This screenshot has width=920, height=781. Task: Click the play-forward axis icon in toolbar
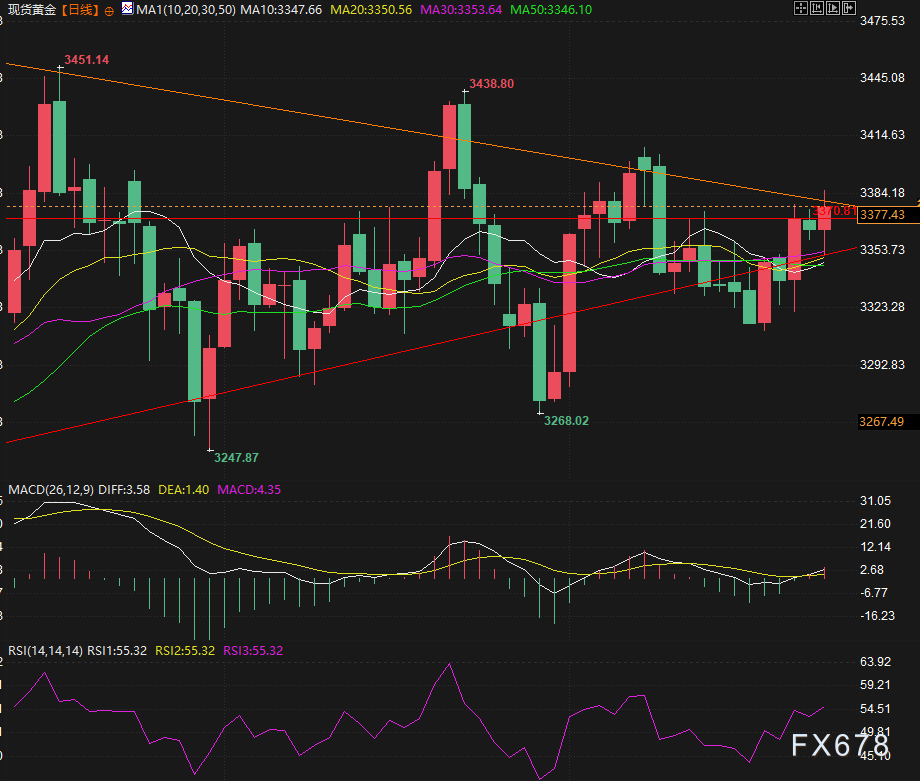click(x=832, y=8)
